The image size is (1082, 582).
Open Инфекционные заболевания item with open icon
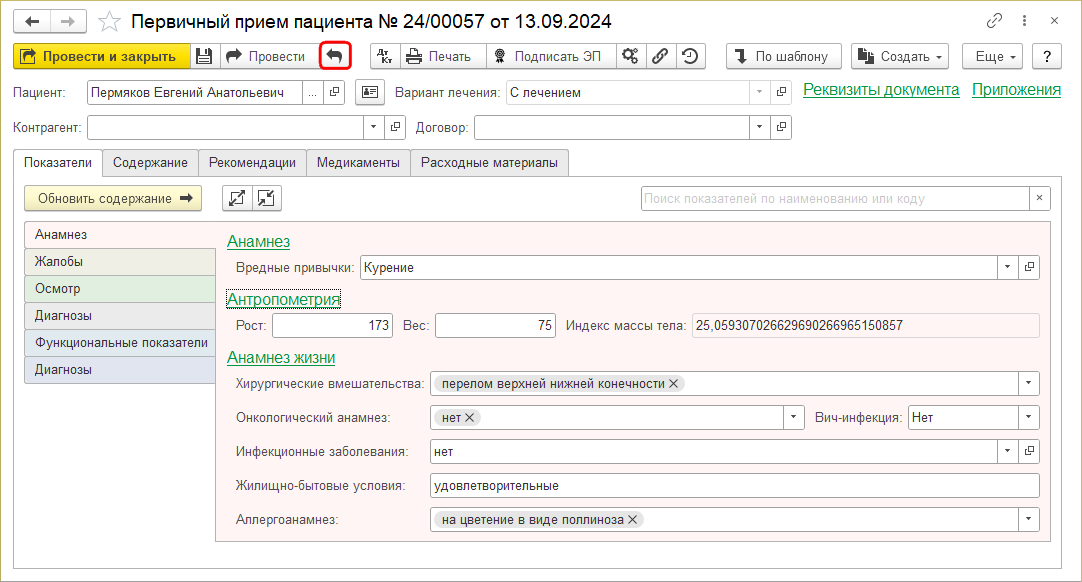1029,451
